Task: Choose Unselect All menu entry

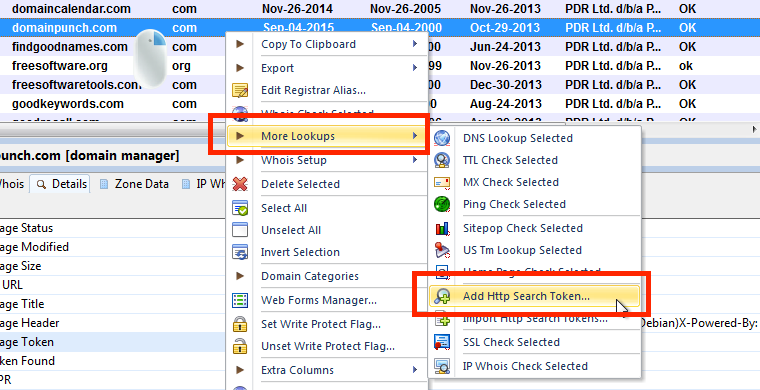Action: [327, 230]
